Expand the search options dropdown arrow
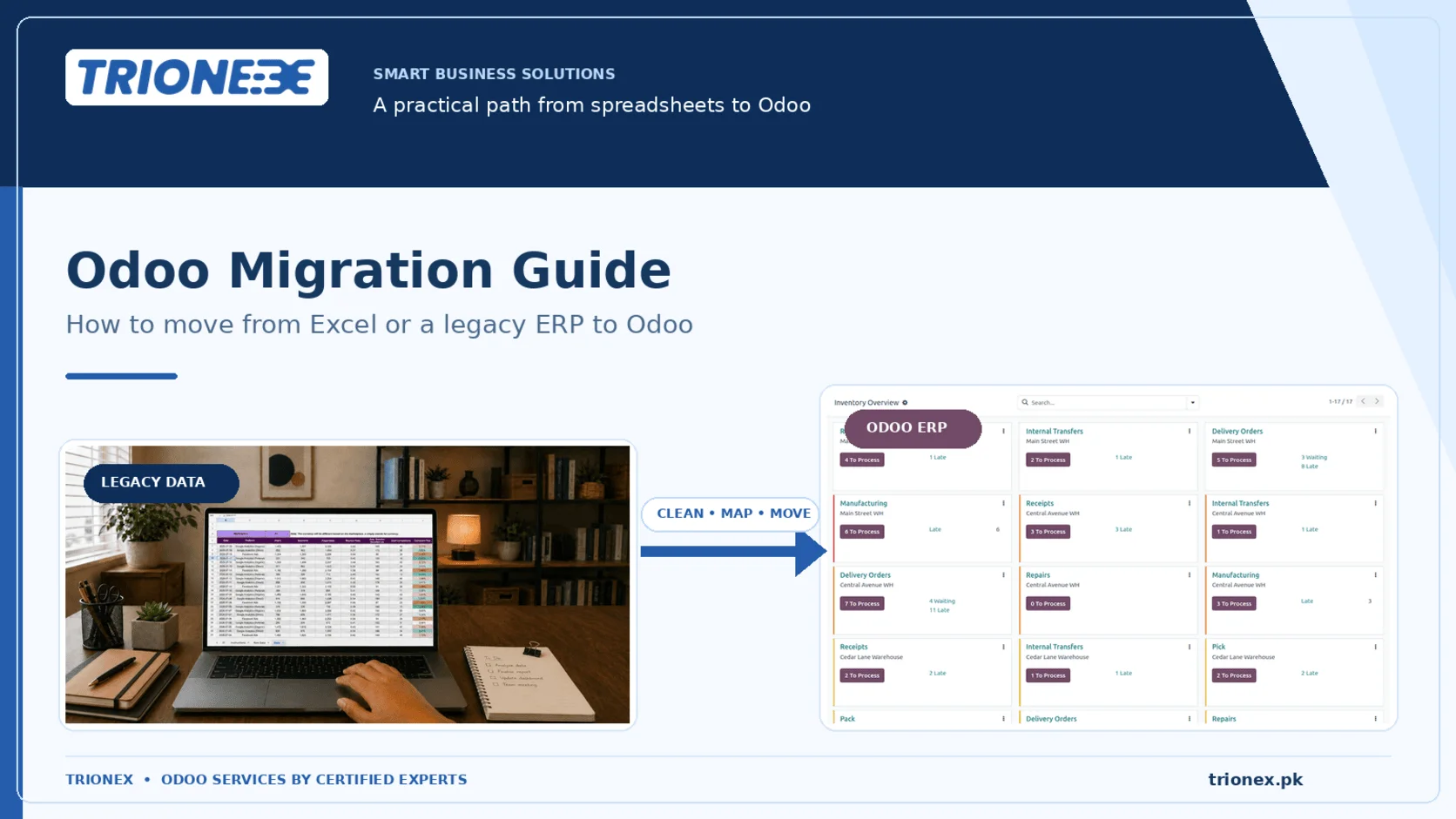This screenshot has height=819, width=1456. click(1193, 403)
